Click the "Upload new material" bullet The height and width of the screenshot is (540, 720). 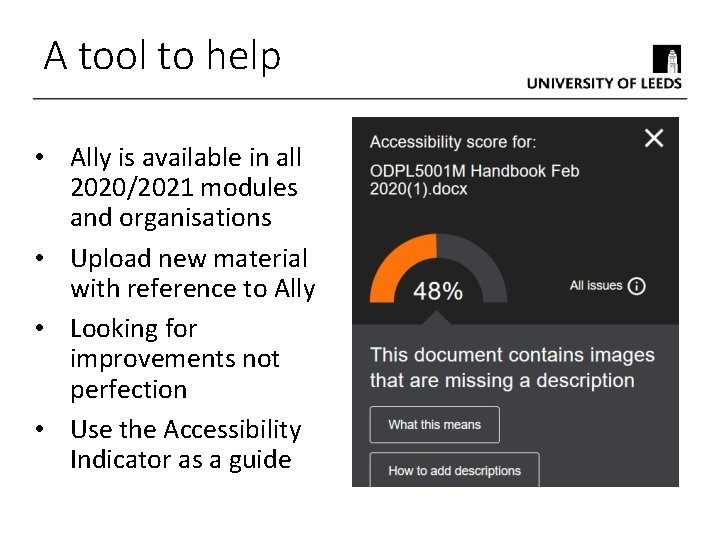point(192,273)
